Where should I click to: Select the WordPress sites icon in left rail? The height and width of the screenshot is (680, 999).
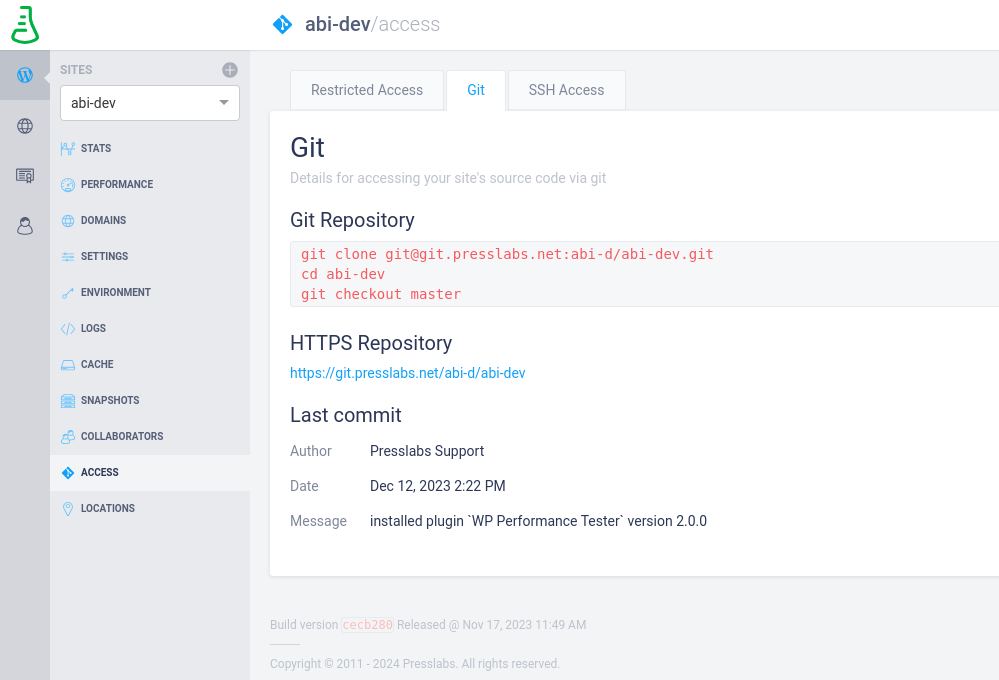[x=25, y=75]
